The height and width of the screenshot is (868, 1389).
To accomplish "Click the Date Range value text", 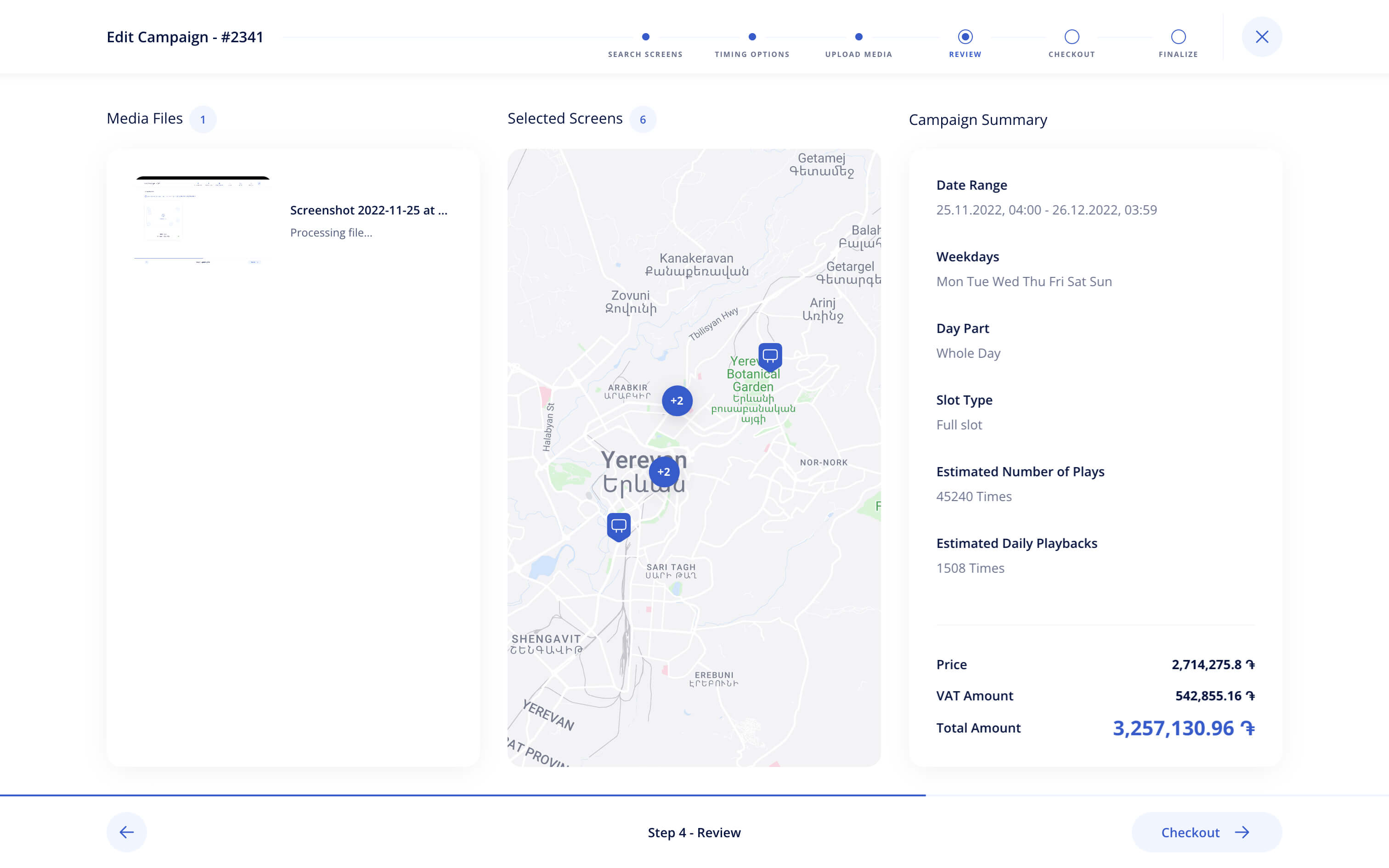I will coord(1046,210).
